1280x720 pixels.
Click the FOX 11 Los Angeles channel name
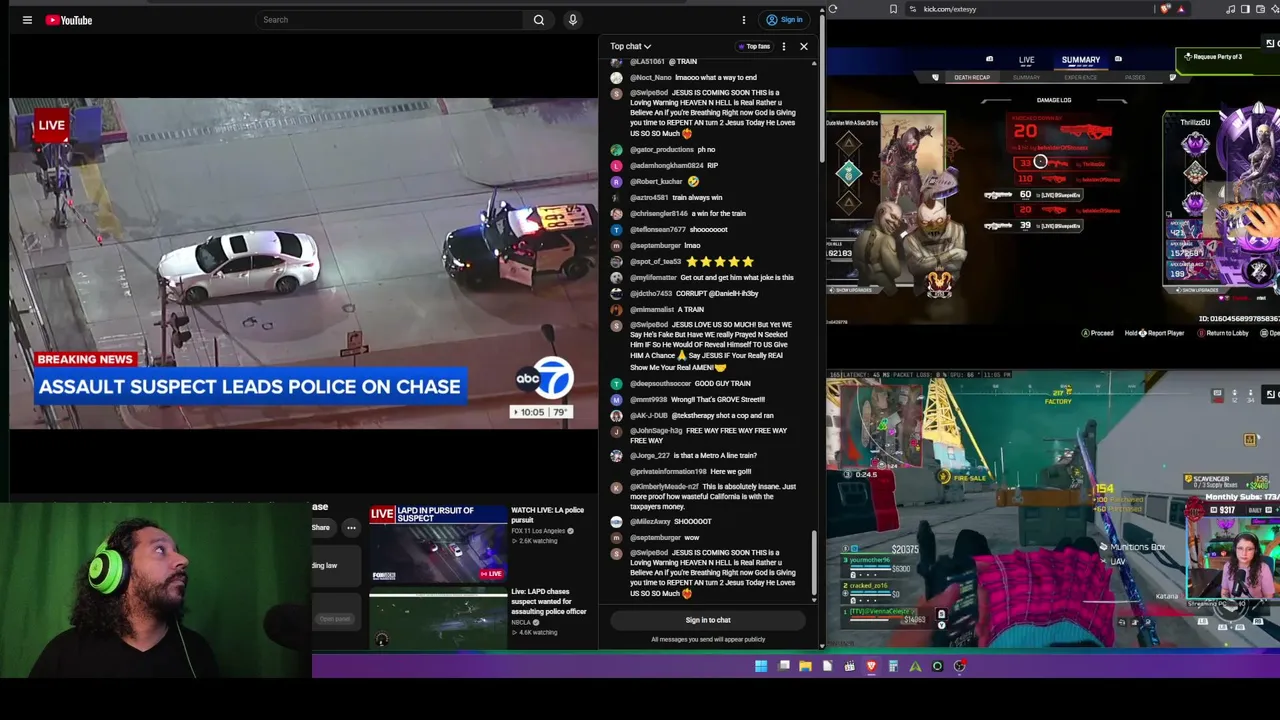[x=538, y=531]
